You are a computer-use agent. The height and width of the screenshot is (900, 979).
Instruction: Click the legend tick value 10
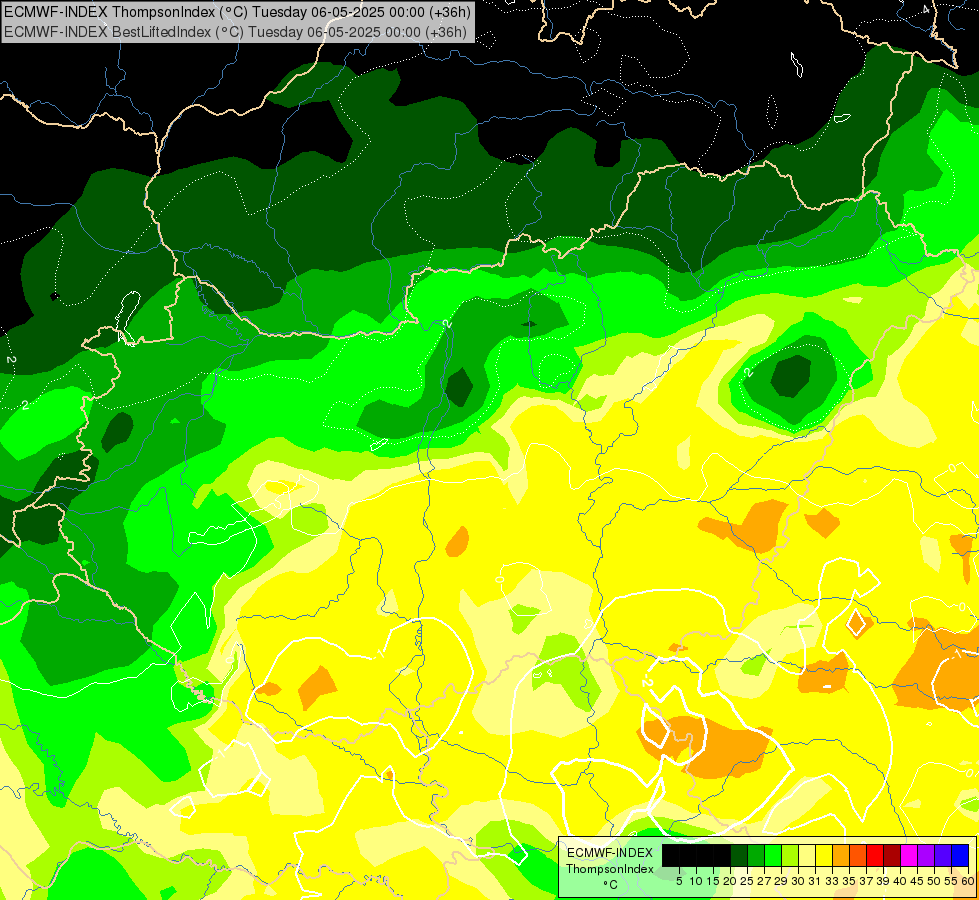(696, 881)
